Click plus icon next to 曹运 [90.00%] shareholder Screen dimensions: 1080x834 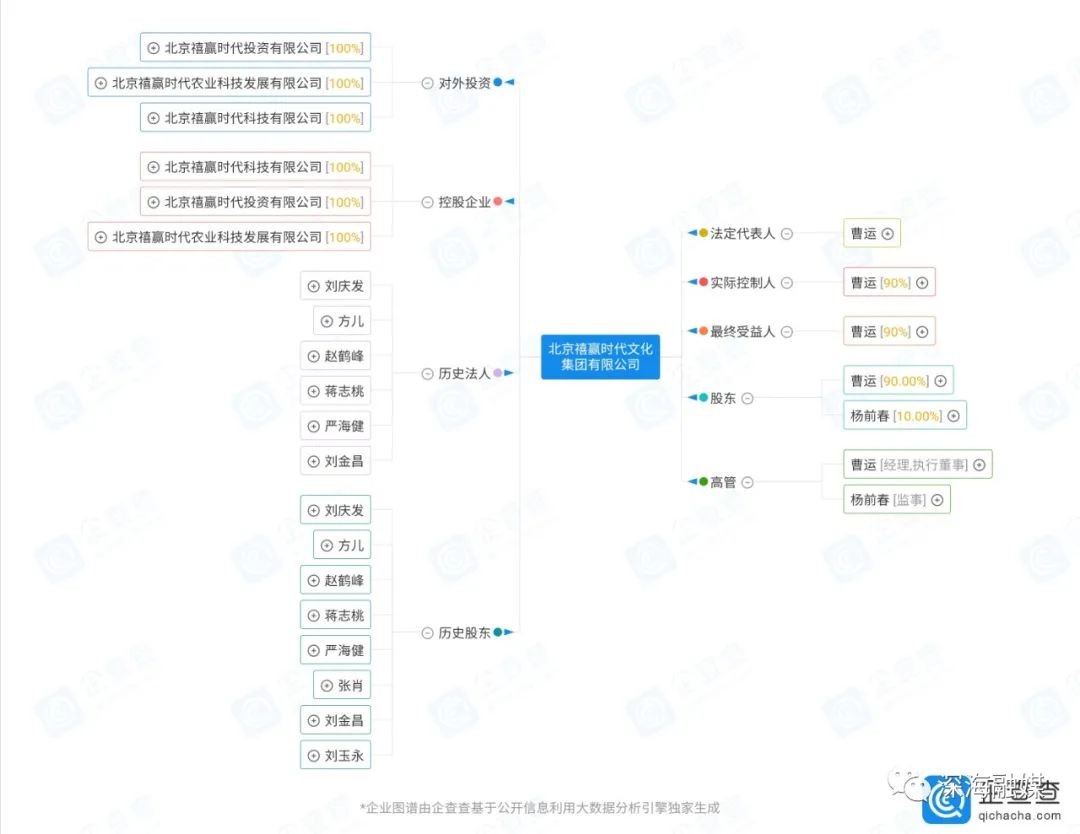click(940, 381)
